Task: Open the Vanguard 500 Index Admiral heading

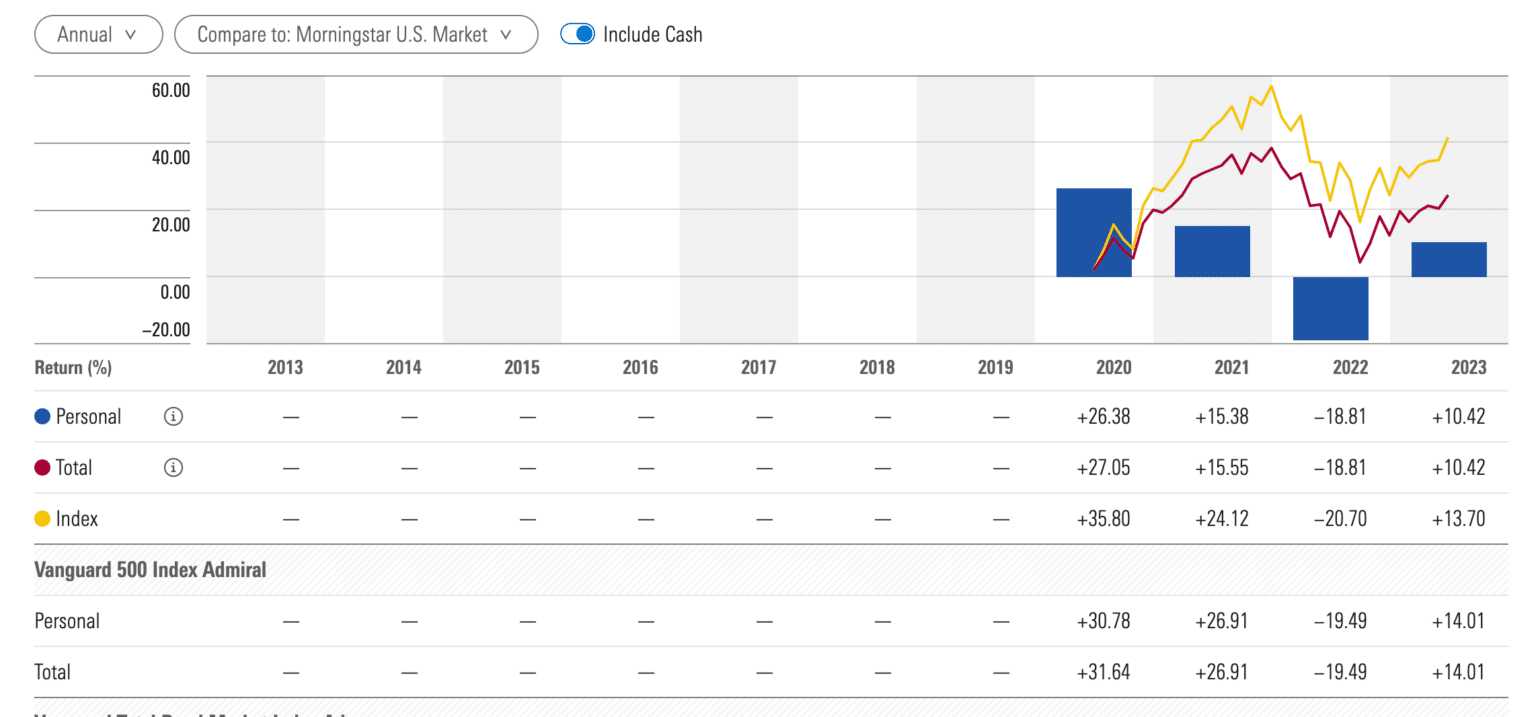Action: click(151, 570)
